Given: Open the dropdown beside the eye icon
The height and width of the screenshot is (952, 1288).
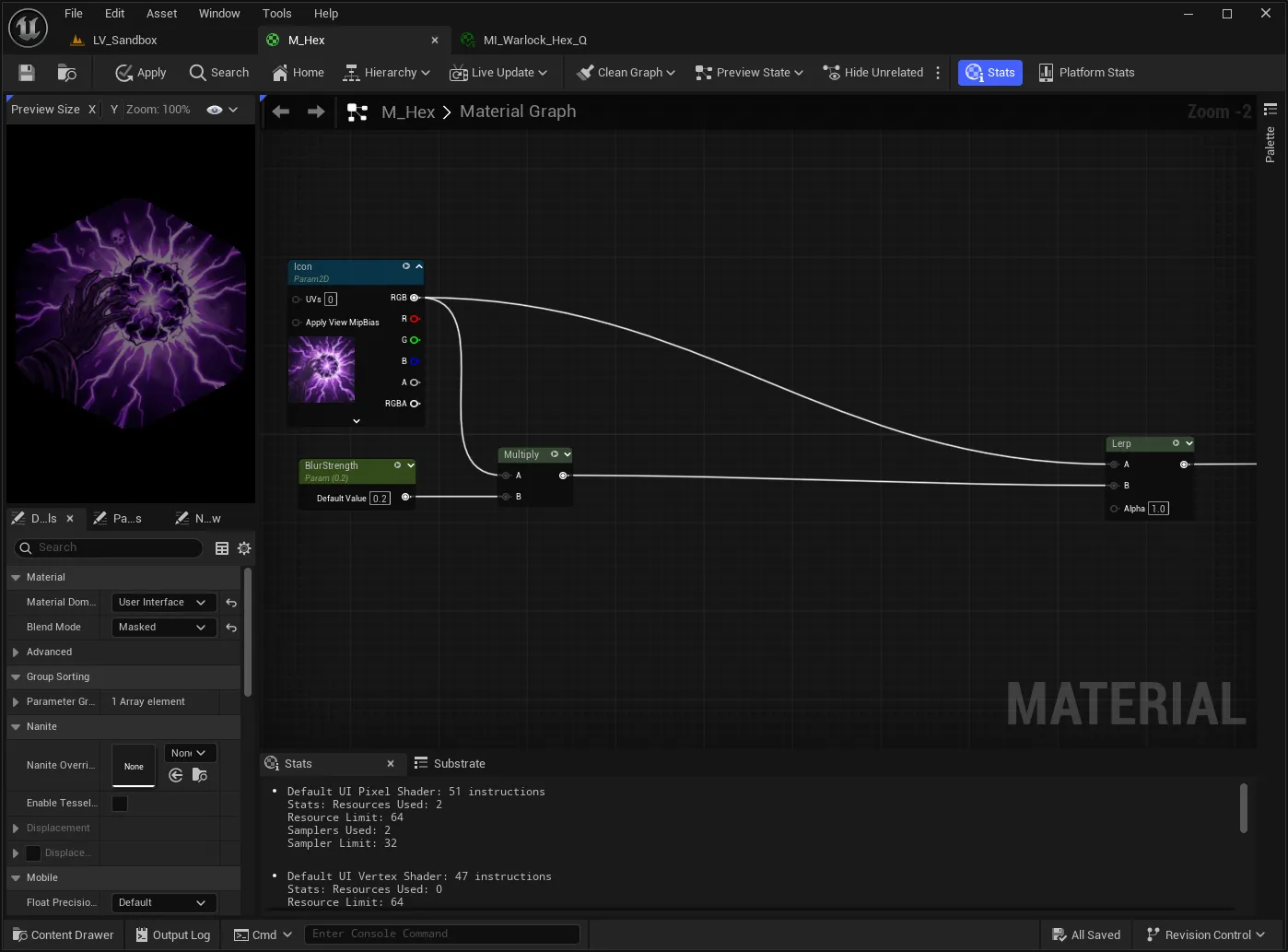Looking at the screenshot, I should pyautogui.click(x=233, y=110).
